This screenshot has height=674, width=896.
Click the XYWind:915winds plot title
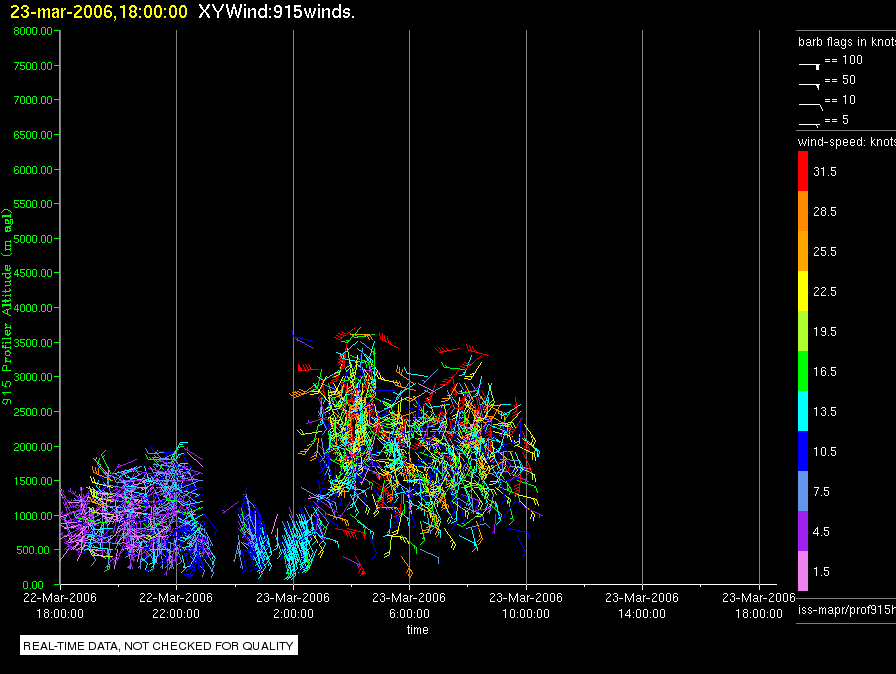(x=277, y=11)
